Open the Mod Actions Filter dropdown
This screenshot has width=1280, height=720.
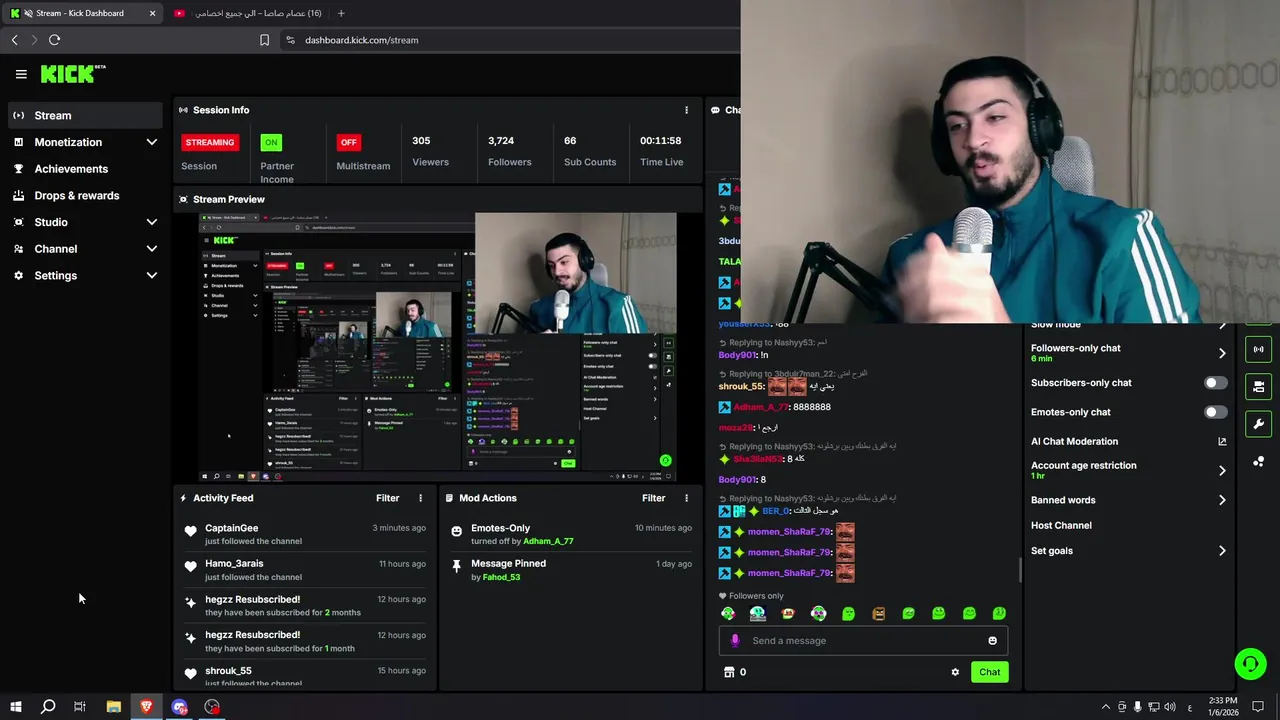[x=653, y=498]
